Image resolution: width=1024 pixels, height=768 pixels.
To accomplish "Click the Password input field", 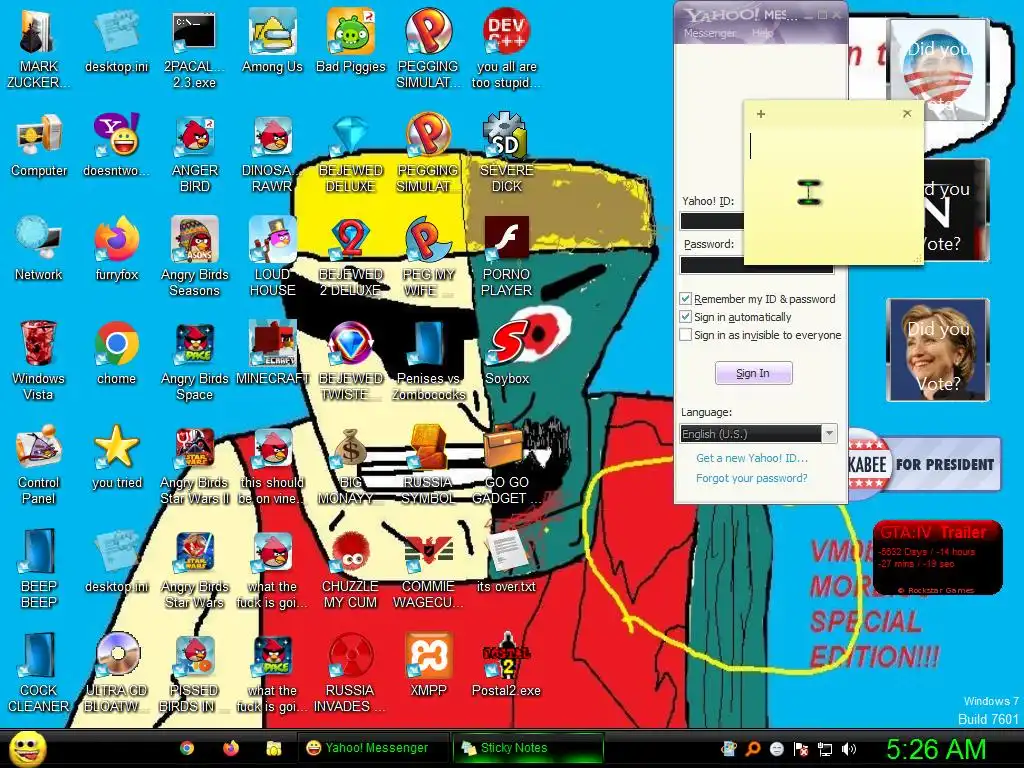I will pyautogui.click(x=757, y=265).
